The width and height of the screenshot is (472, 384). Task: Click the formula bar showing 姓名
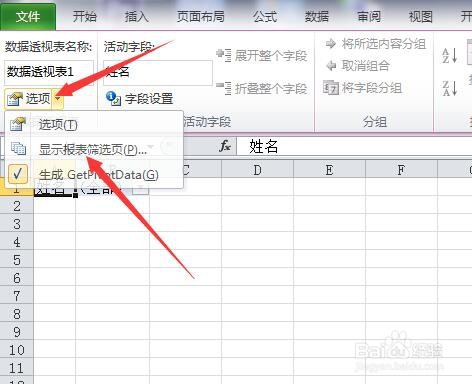pyautogui.click(x=354, y=146)
